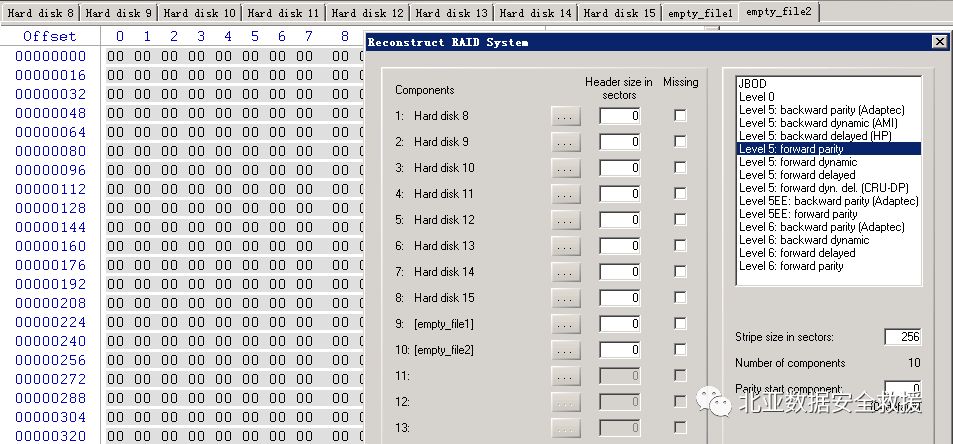Click offset row 00000256
The height and width of the screenshot is (444, 953).
[x=51, y=360]
